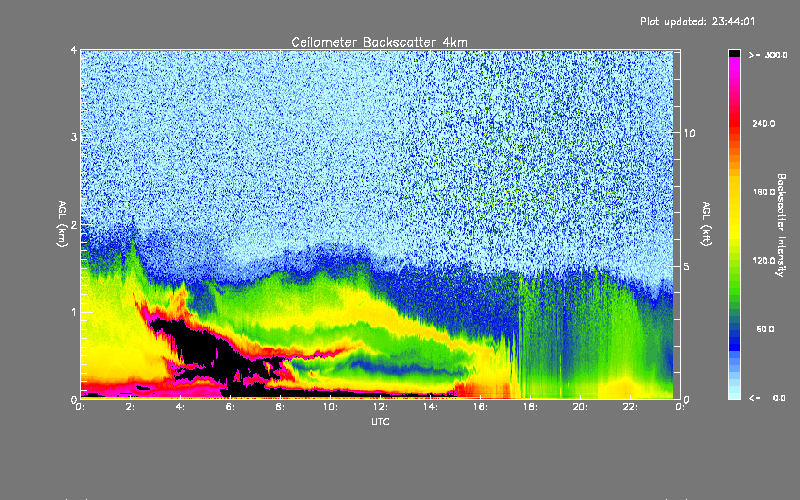The height and width of the screenshot is (500, 800).
Task: Click the '4' tick on the km axis
Action: tap(74, 51)
